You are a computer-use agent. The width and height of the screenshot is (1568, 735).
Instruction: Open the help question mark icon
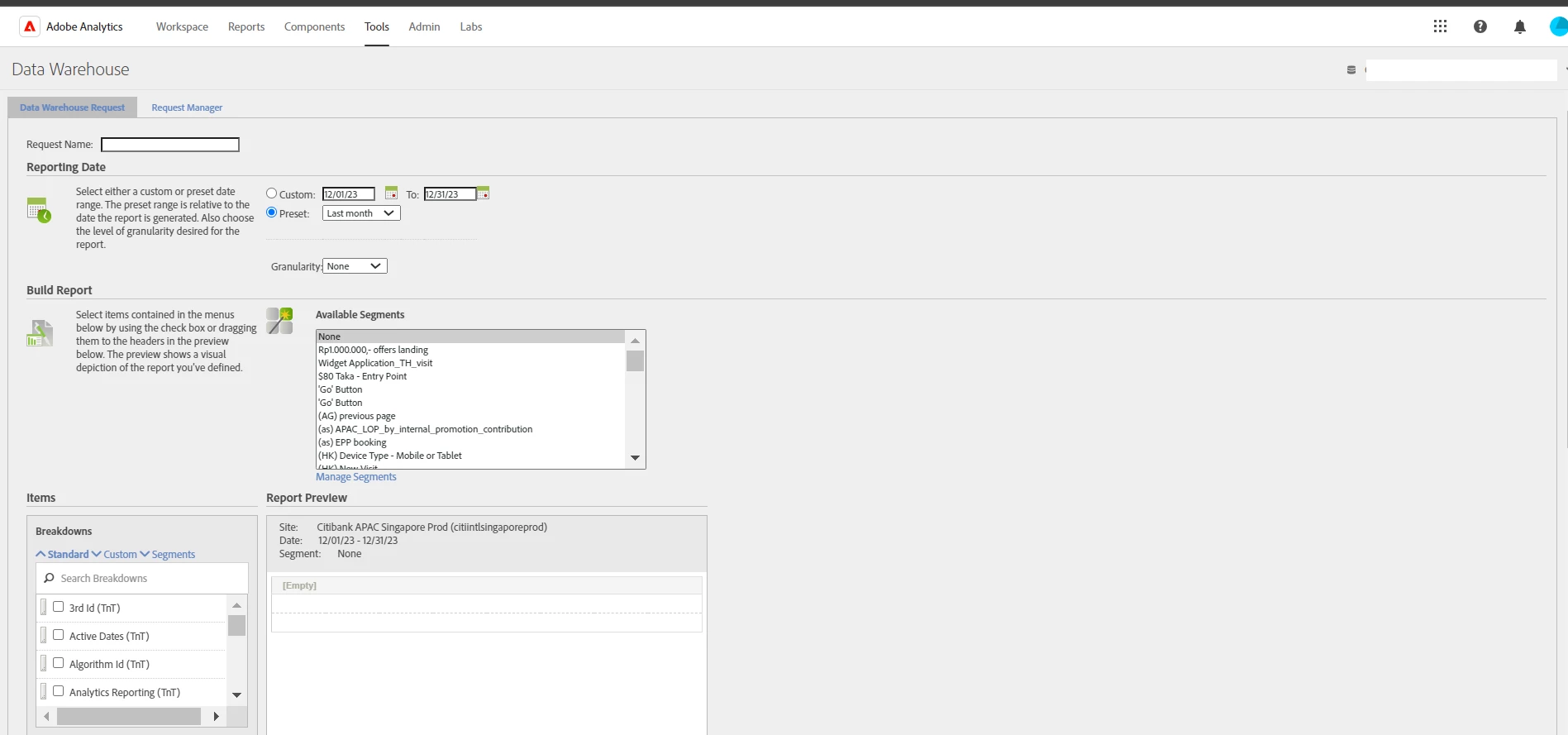[x=1480, y=26]
